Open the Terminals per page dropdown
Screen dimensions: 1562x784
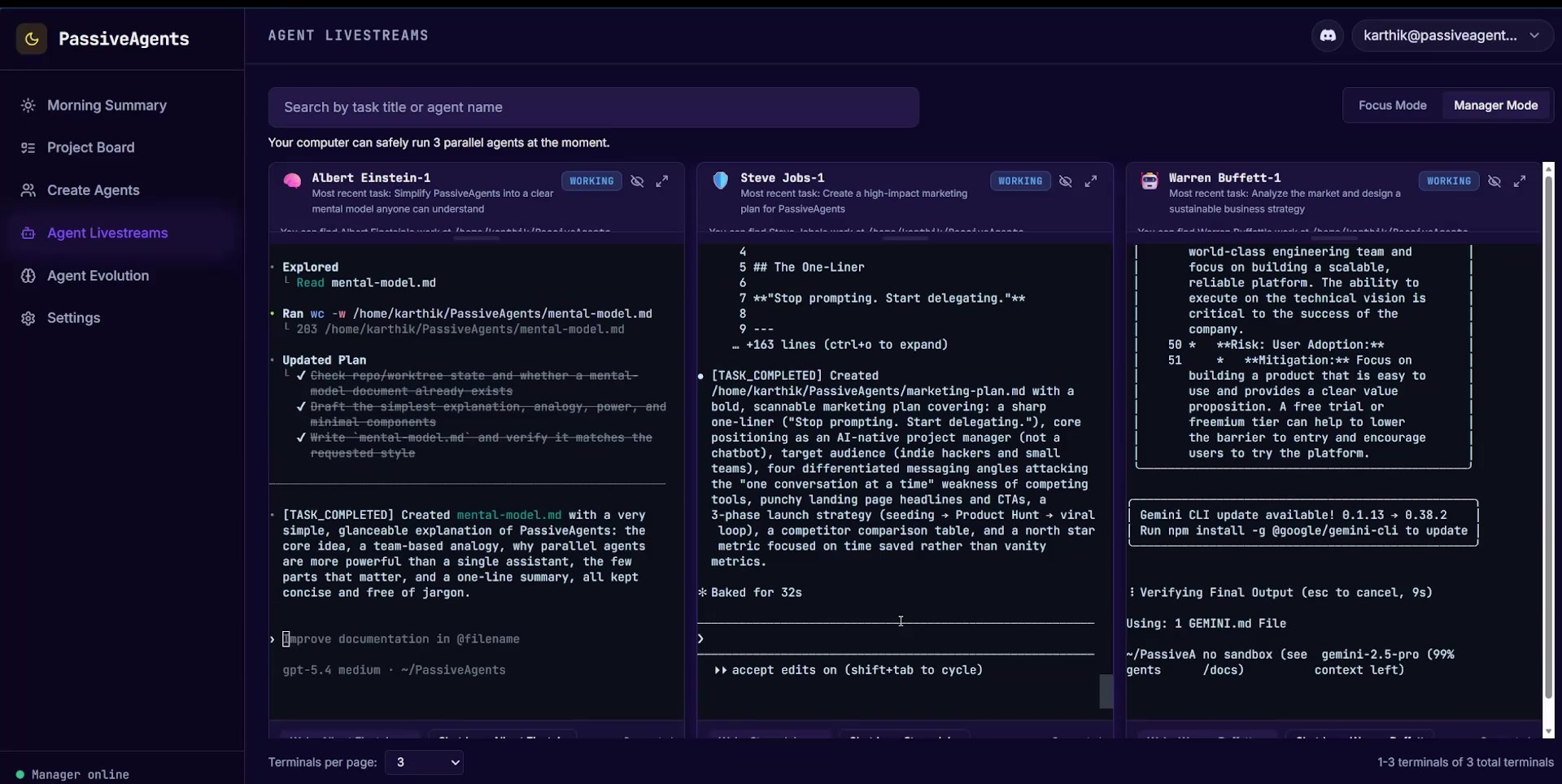[425, 762]
